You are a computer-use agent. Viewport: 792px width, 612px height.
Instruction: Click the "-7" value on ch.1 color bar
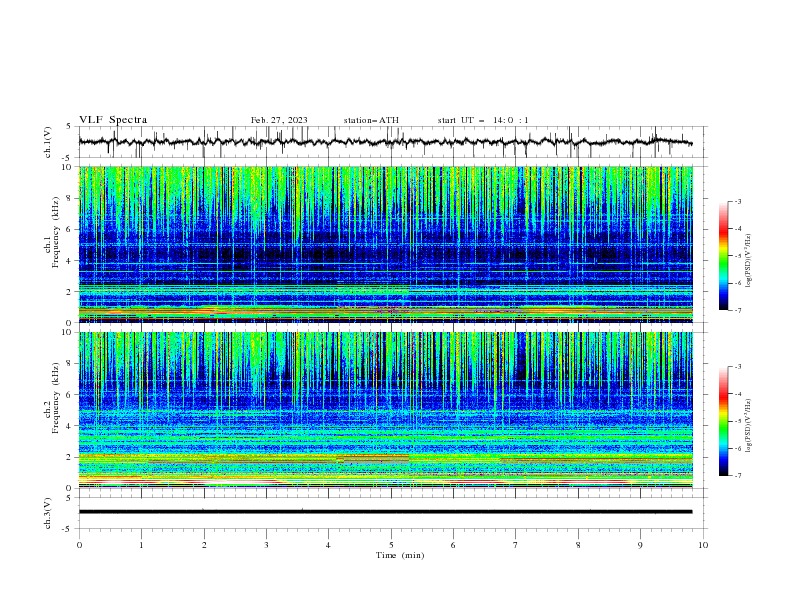pos(738,310)
